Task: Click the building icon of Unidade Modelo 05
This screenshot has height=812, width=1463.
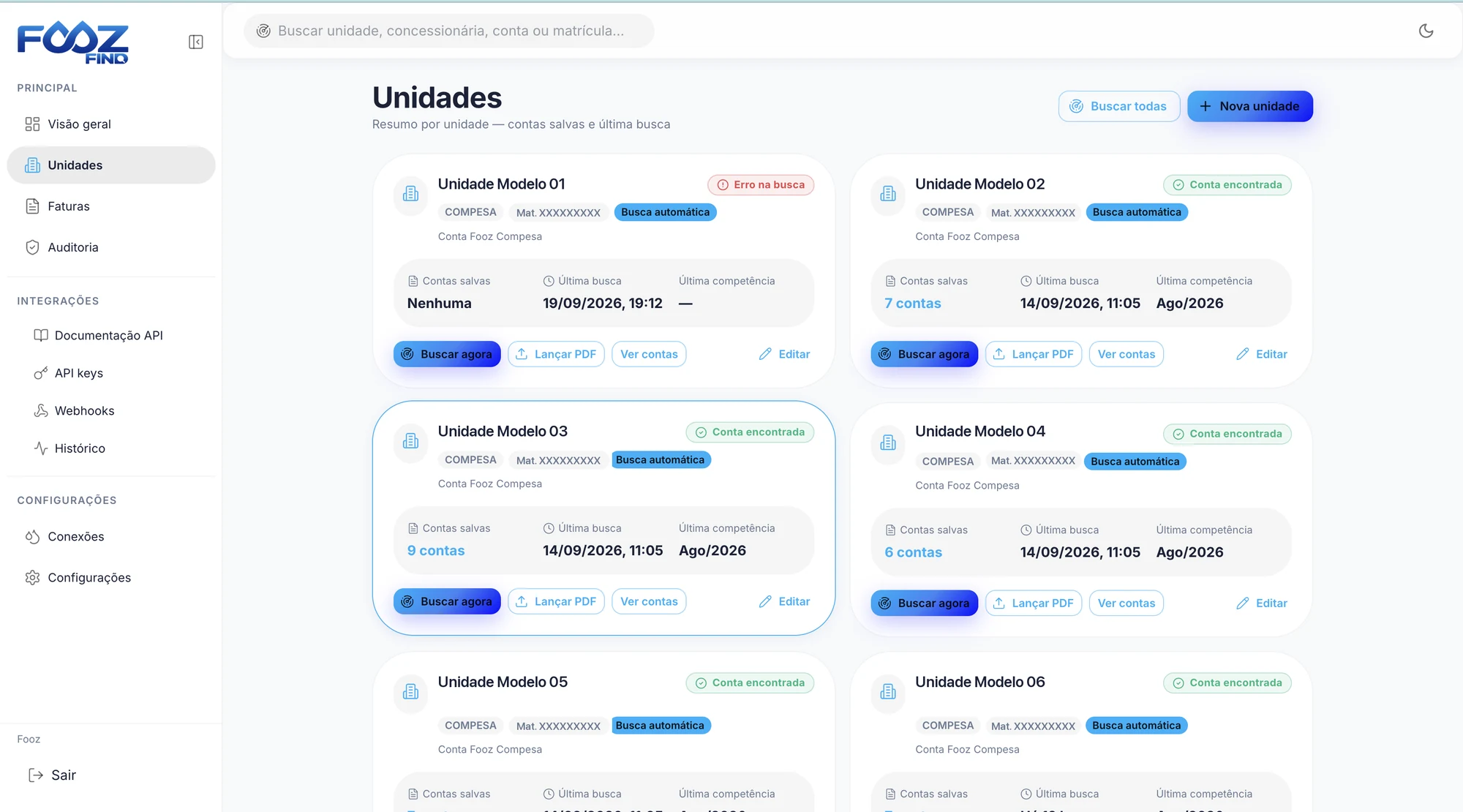Action: [411, 692]
